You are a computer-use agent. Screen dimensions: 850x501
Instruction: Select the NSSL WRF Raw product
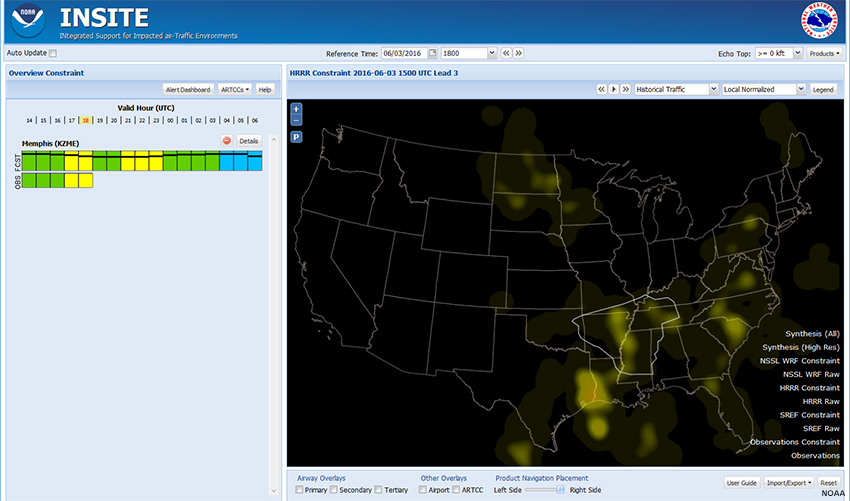(x=811, y=375)
